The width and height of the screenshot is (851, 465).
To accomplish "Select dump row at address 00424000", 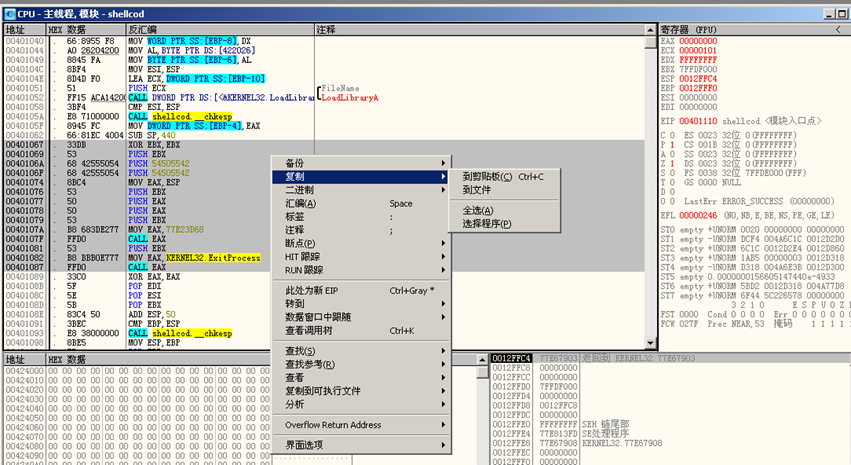I will 137,371.
